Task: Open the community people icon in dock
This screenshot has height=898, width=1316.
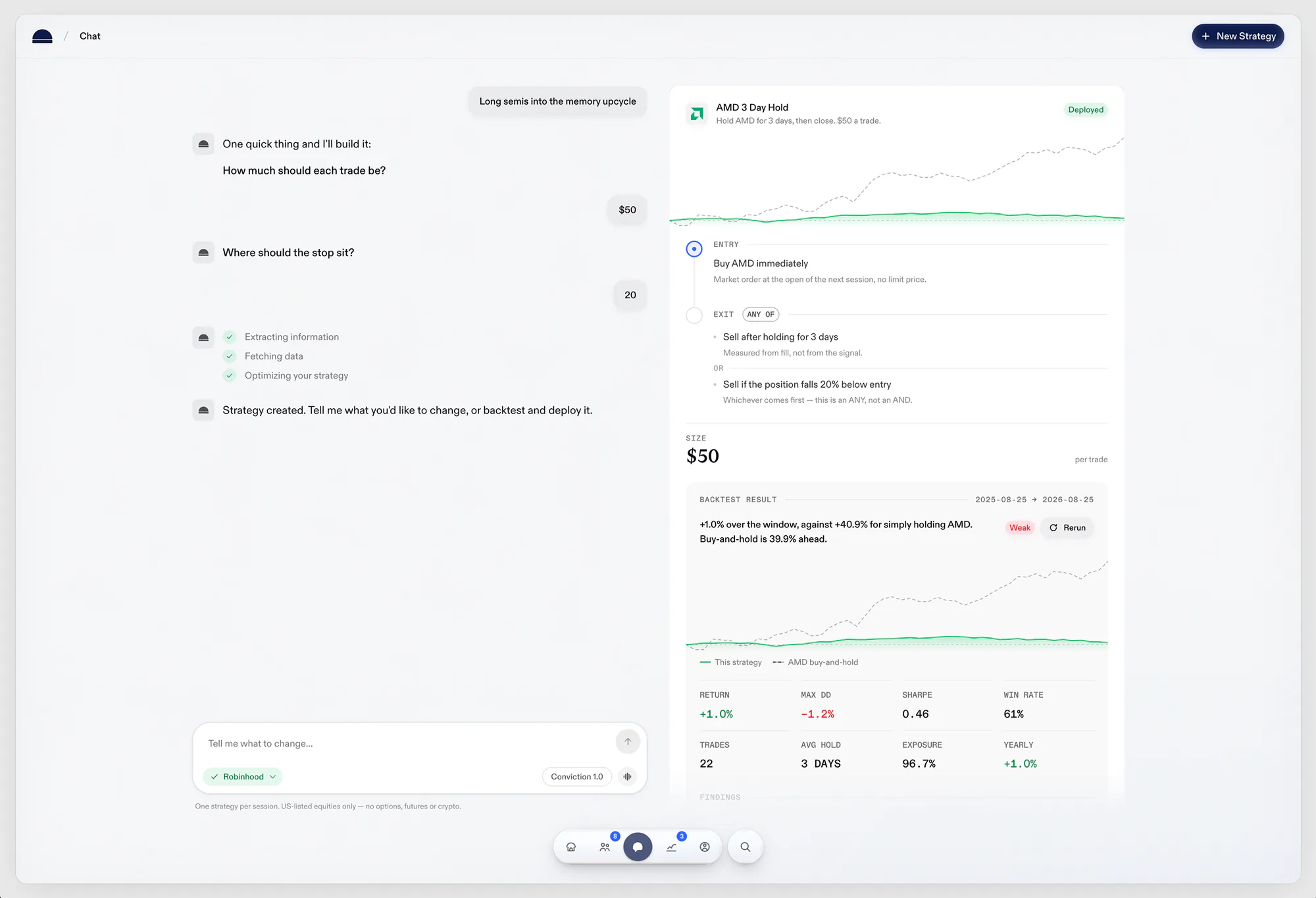Action: 605,847
